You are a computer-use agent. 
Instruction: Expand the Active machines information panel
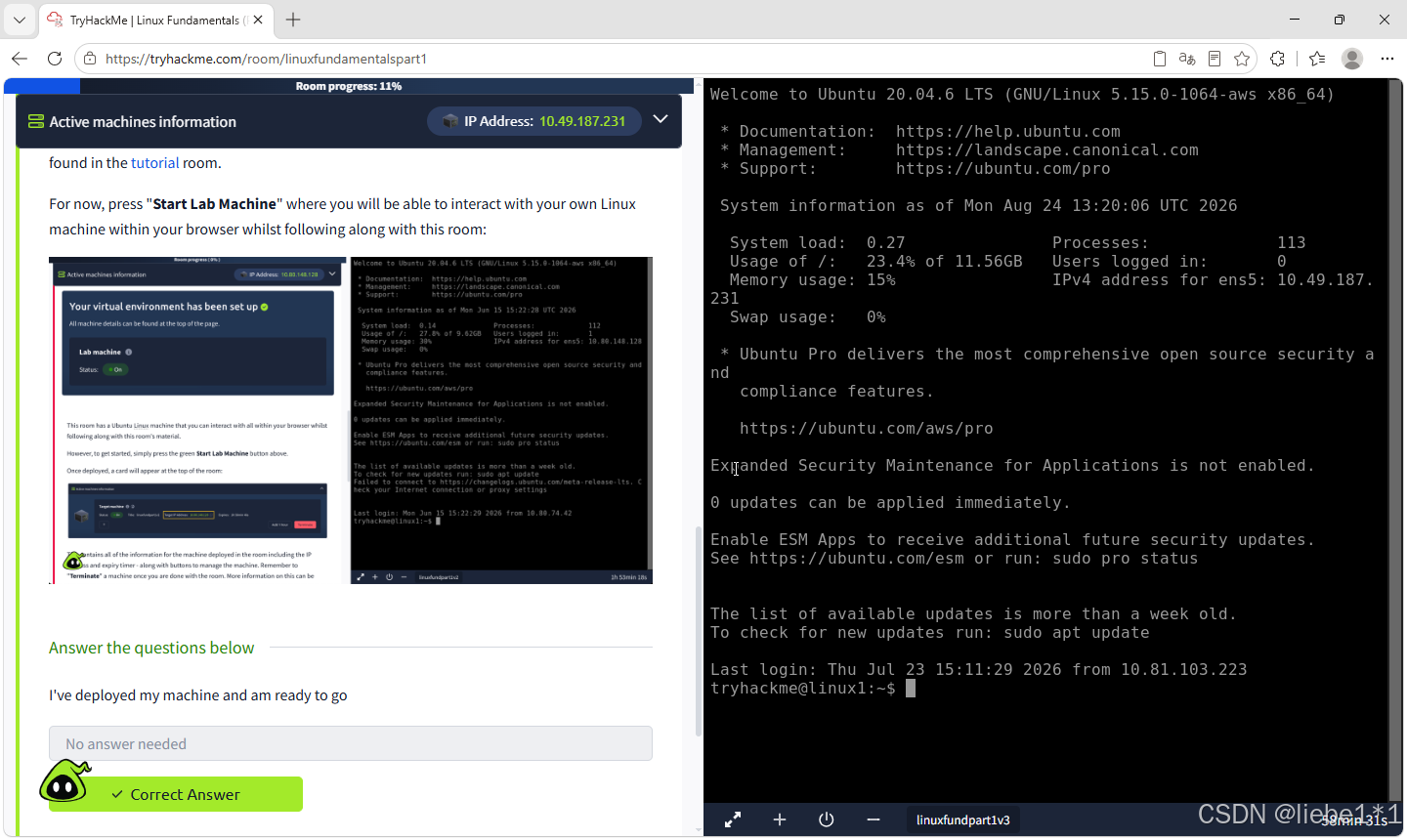[661, 119]
